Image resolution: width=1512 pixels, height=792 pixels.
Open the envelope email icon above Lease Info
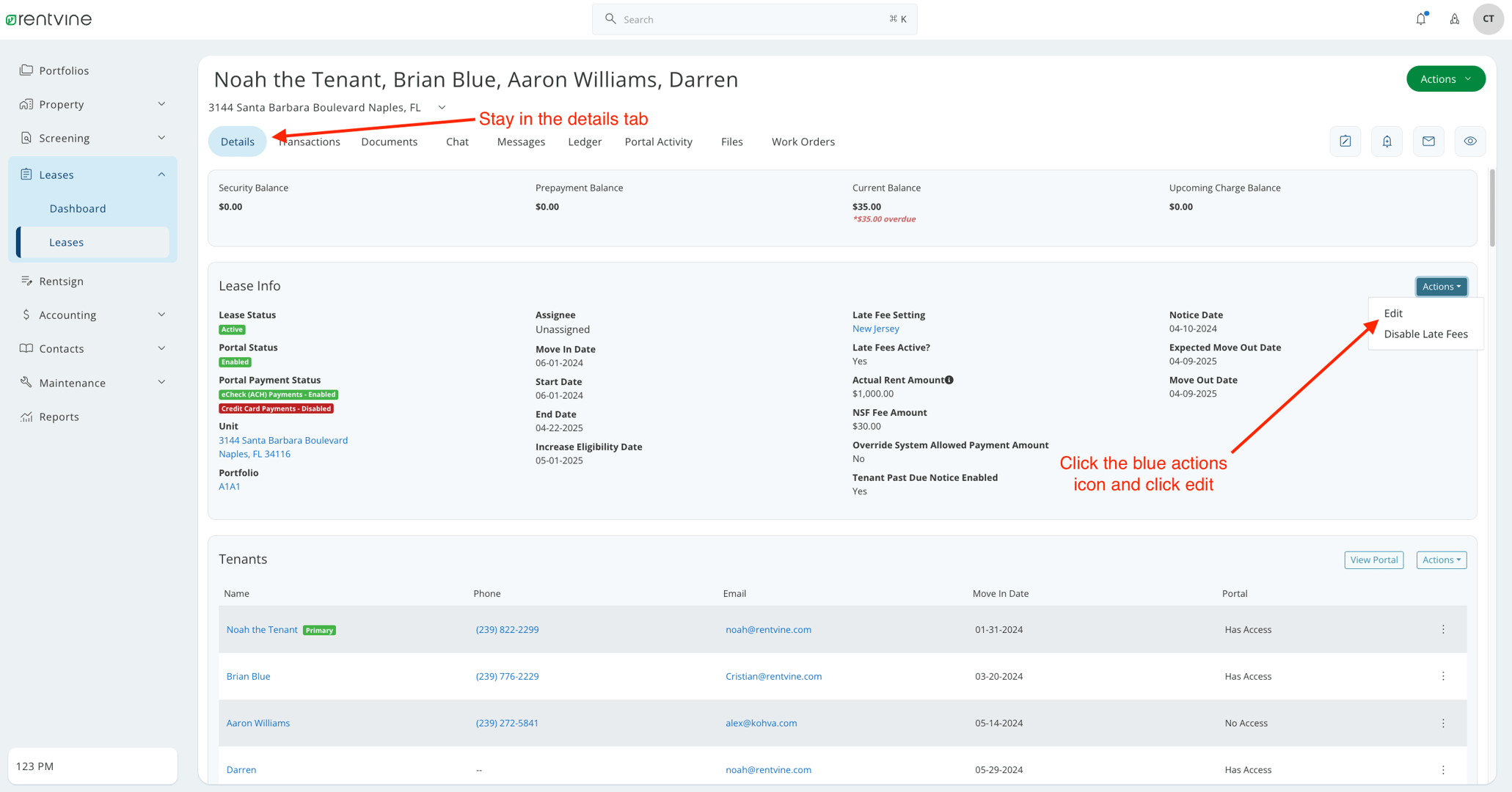1428,141
